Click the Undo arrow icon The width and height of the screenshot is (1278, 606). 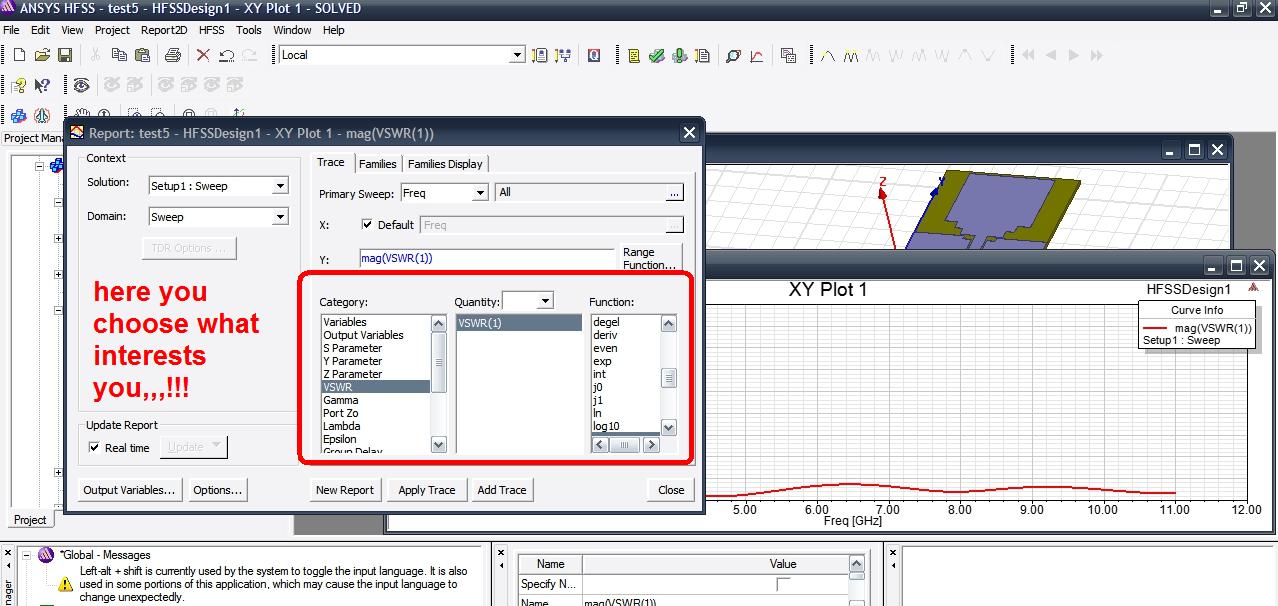(227, 55)
